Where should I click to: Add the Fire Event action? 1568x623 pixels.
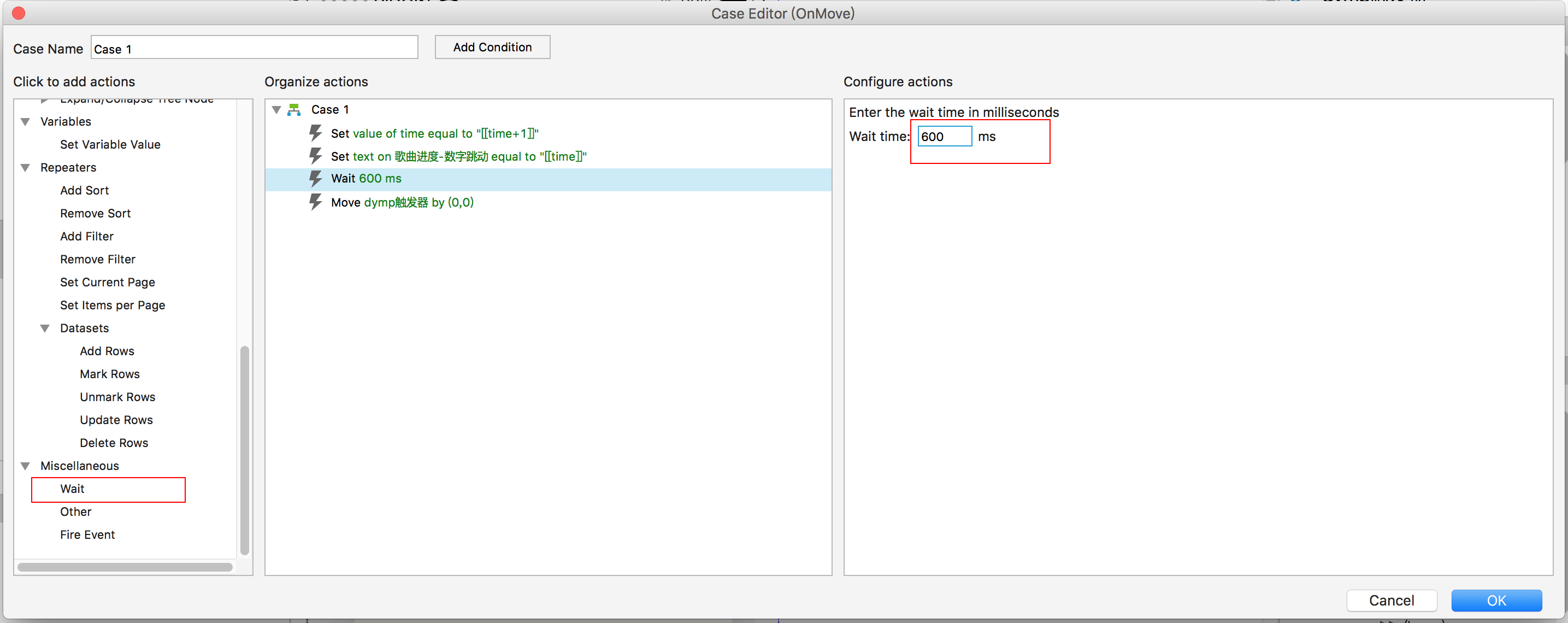pyautogui.click(x=87, y=534)
